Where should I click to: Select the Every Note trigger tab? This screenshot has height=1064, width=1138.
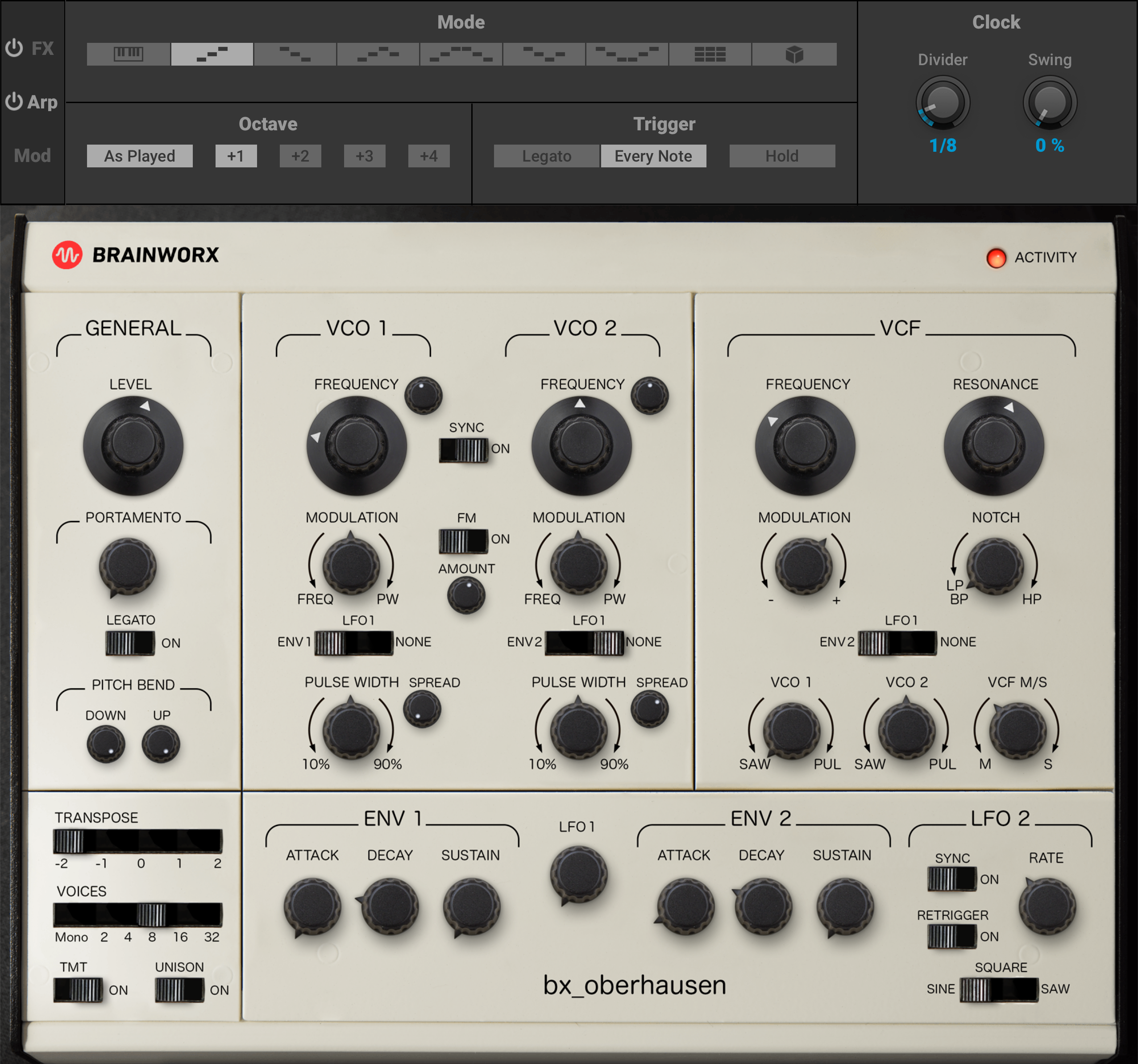[653, 156]
